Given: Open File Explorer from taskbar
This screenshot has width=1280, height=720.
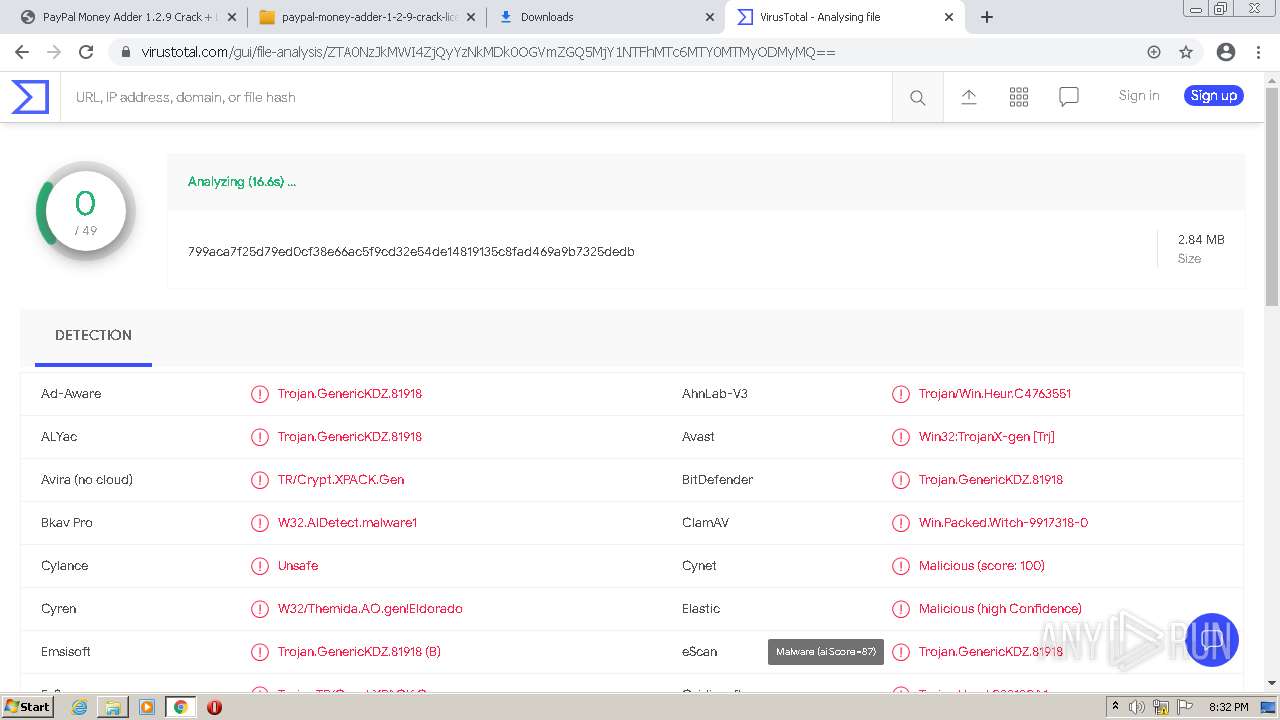Looking at the screenshot, I should (x=113, y=706).
